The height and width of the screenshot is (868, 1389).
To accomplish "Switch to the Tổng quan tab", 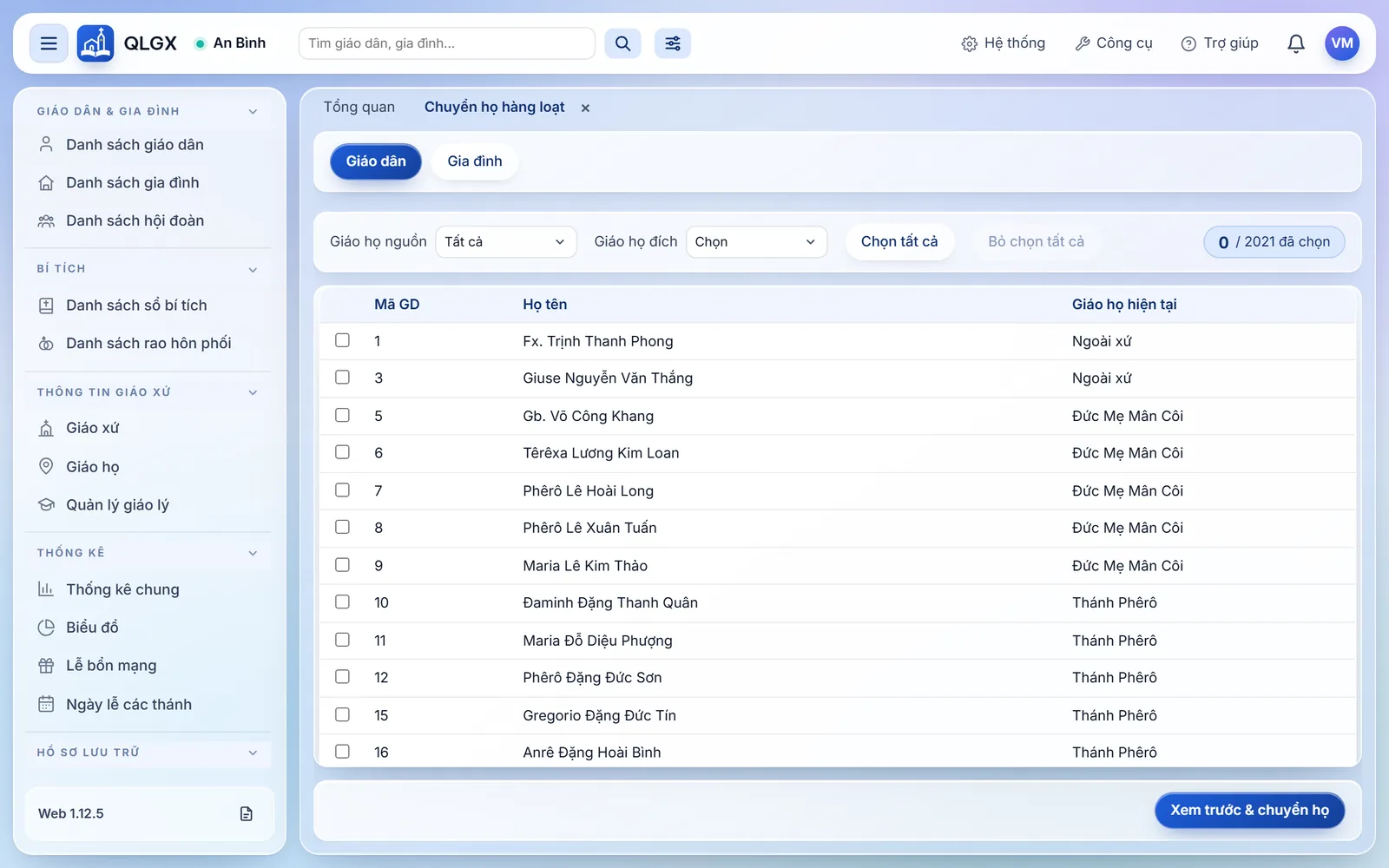I will (x=359, y=108).
